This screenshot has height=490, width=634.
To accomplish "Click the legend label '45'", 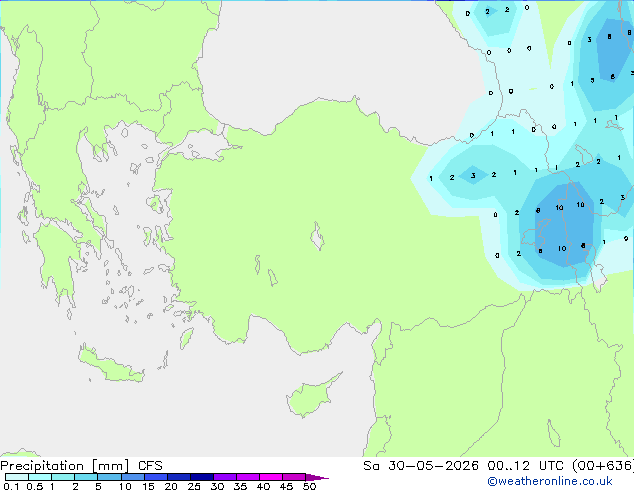I will coord(286,486).
